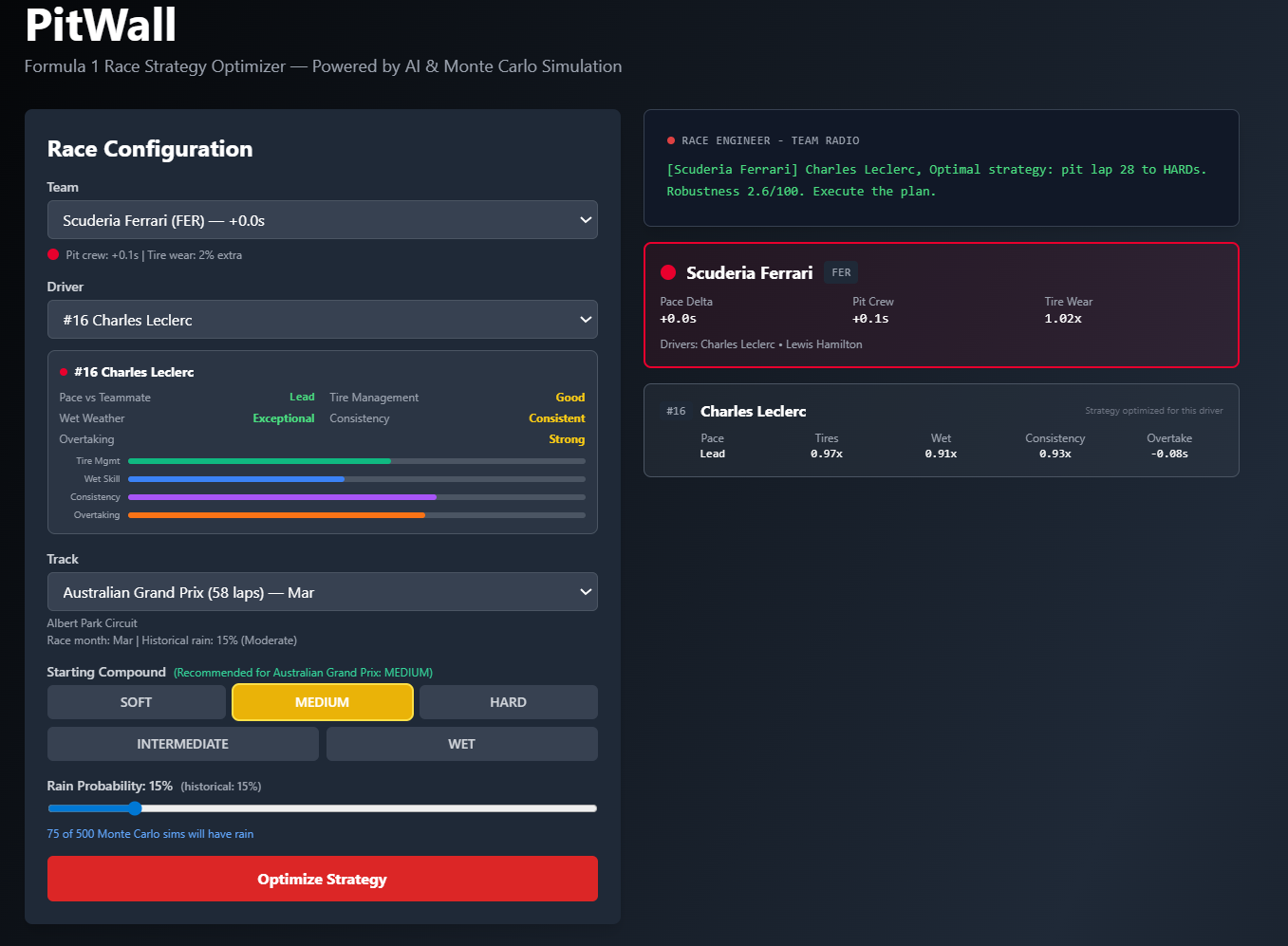
Task: Click the Albert Park Circuit label
Action: 92,623
